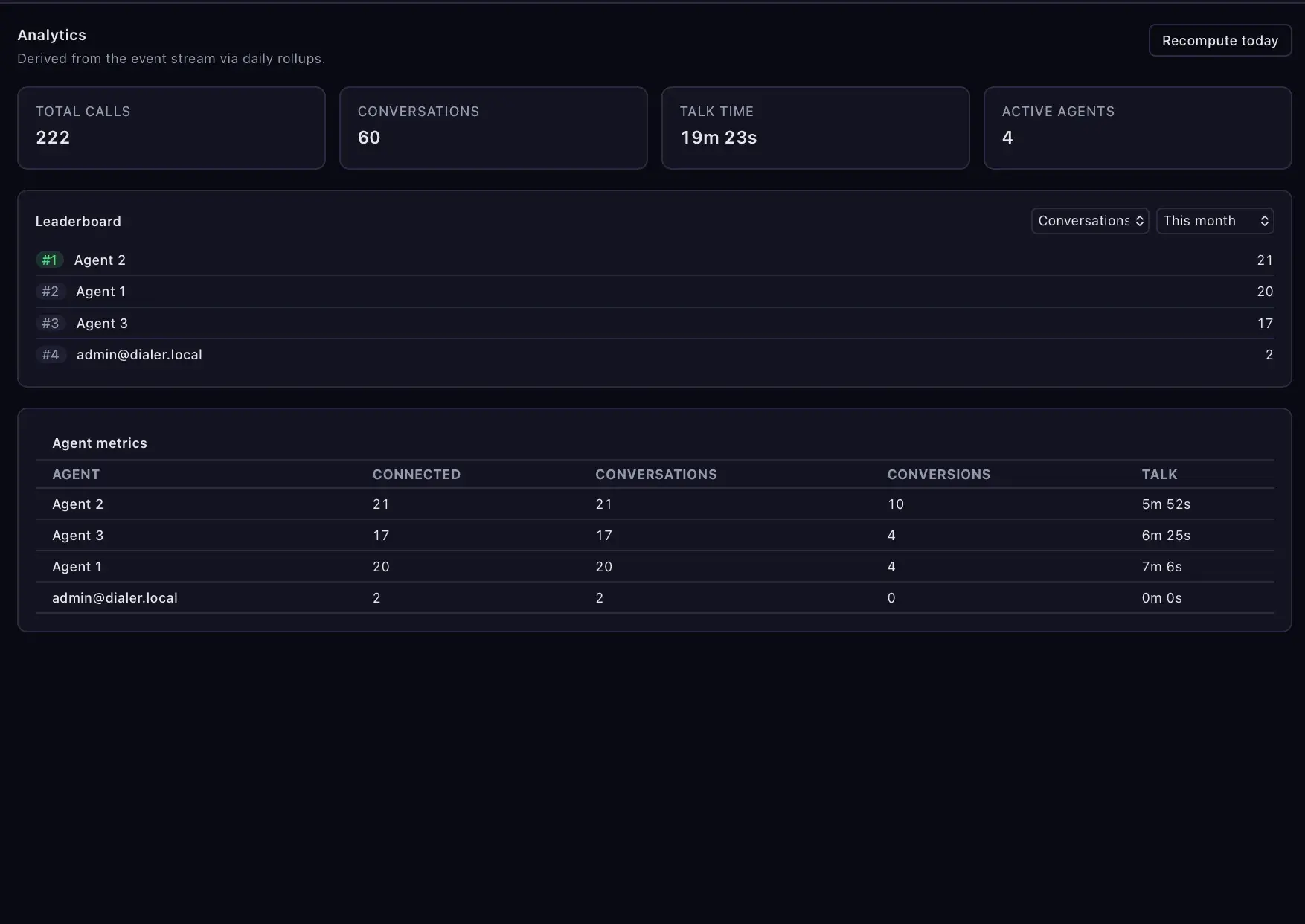Click the #3 rank badge
1305x924 pixels.
coord(51,323)
